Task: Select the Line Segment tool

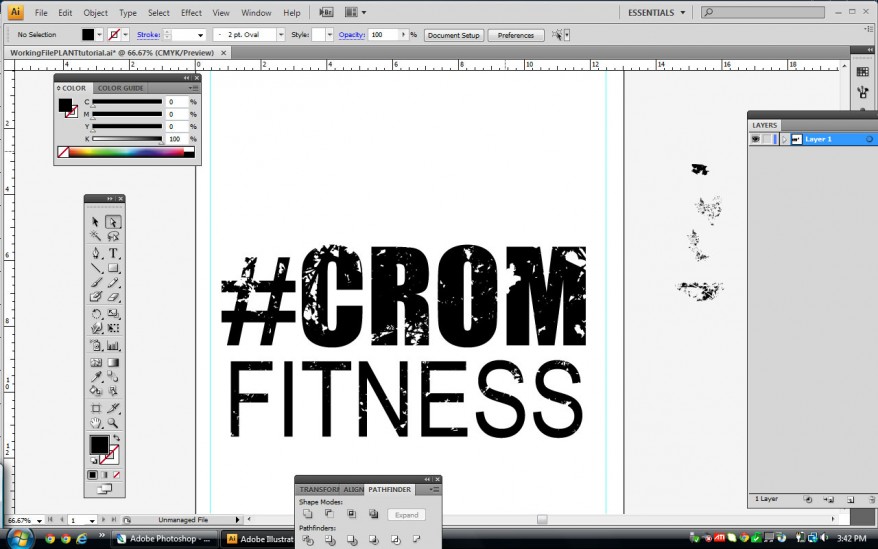Action: 96,268
